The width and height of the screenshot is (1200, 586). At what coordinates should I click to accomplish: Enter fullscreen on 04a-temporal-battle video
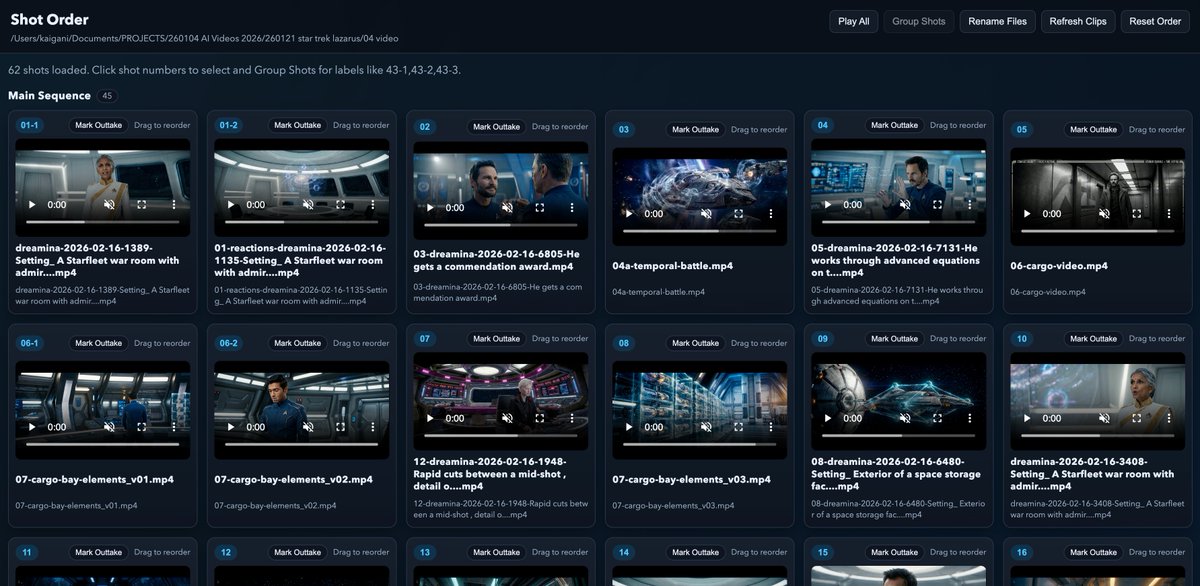[x=738, y=214]
